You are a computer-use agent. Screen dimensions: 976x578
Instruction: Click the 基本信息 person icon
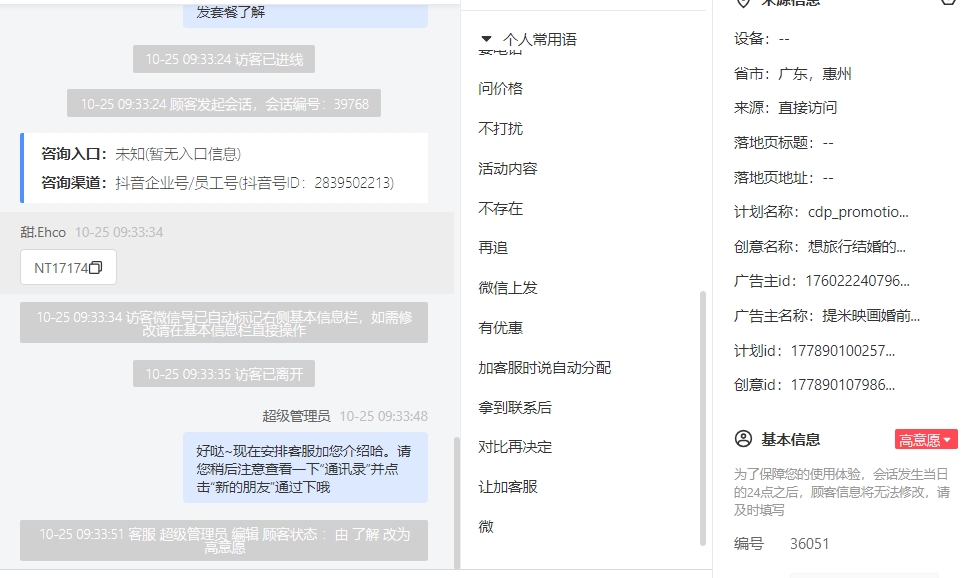pos(743,439)
